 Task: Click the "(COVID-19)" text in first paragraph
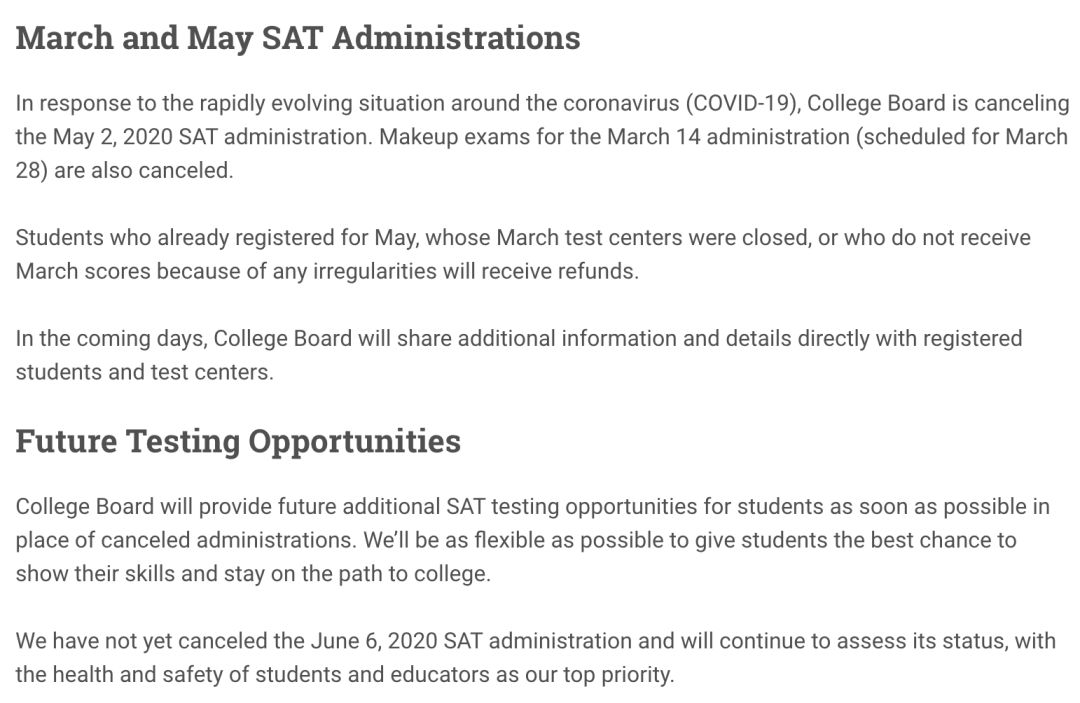[742, 103]
